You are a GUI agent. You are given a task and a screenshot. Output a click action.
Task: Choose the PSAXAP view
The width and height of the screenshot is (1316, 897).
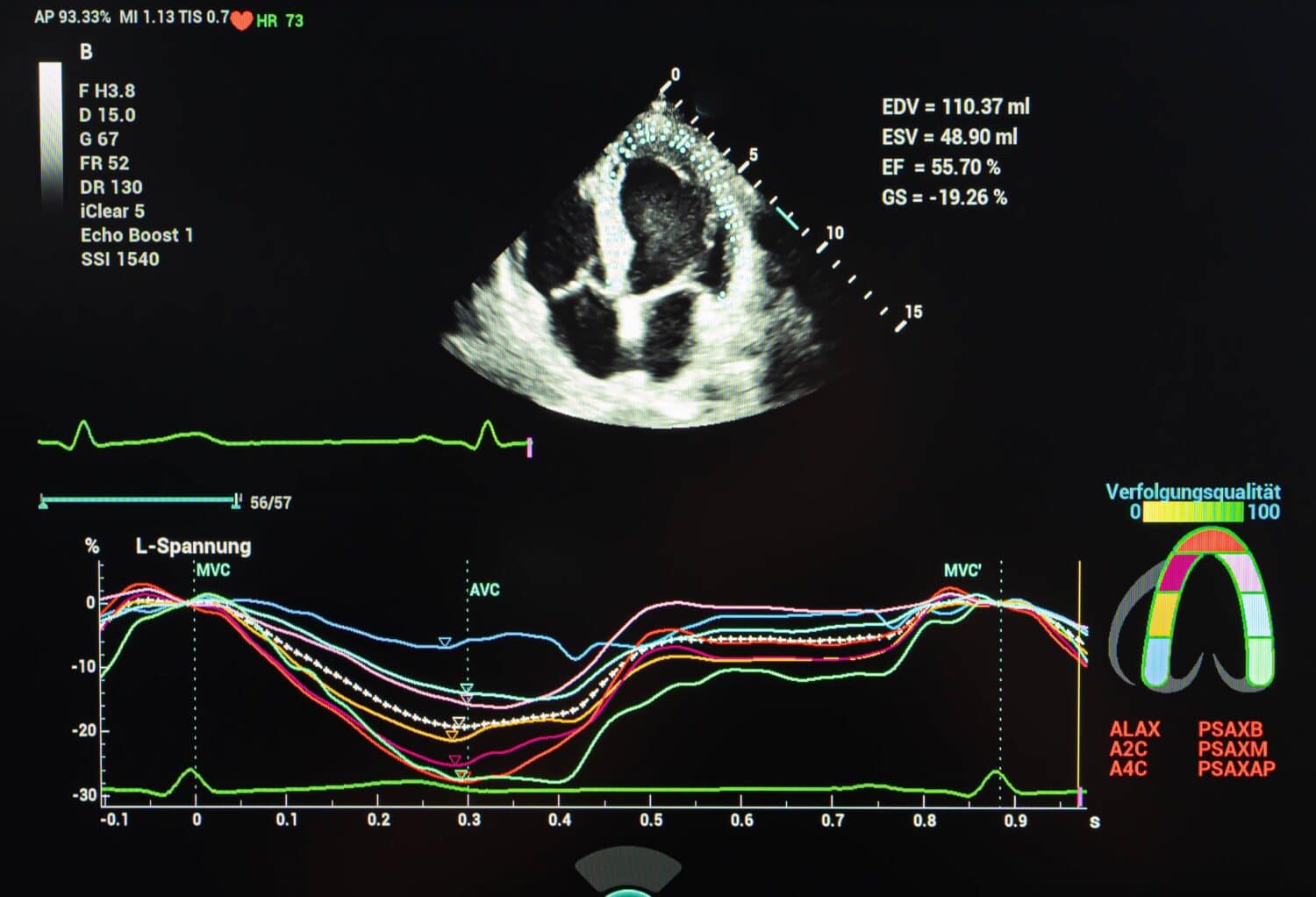point(1237,769)
